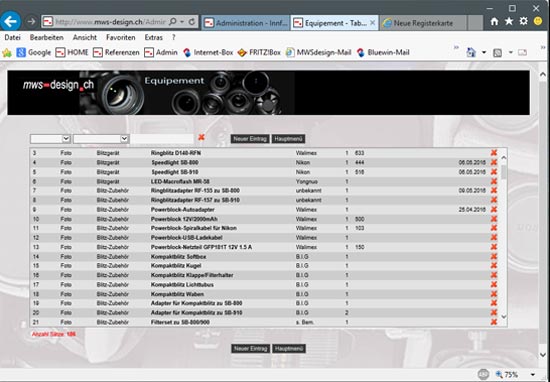Screen dimensions: 550x382
Task: Click the bottom Hauptmenü button
Action: pos(289,349)
